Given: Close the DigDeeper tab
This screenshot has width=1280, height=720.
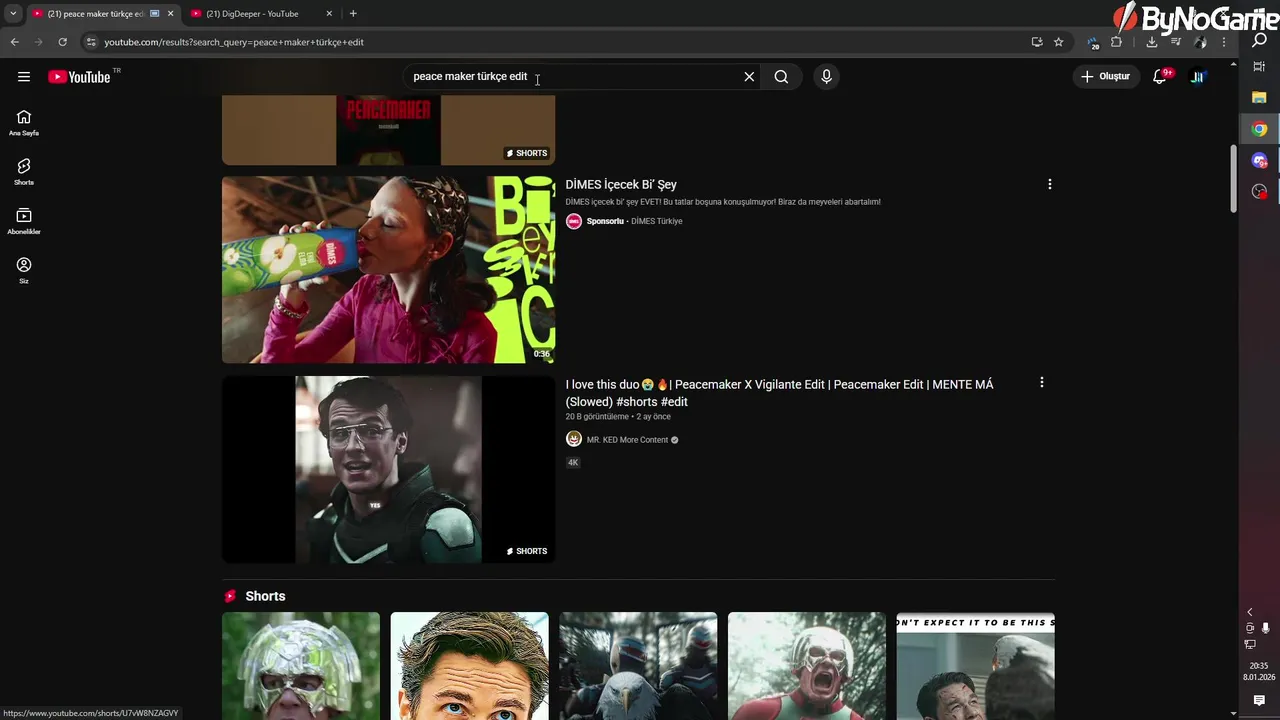Looking at the screenshot, I should [329, 14].
